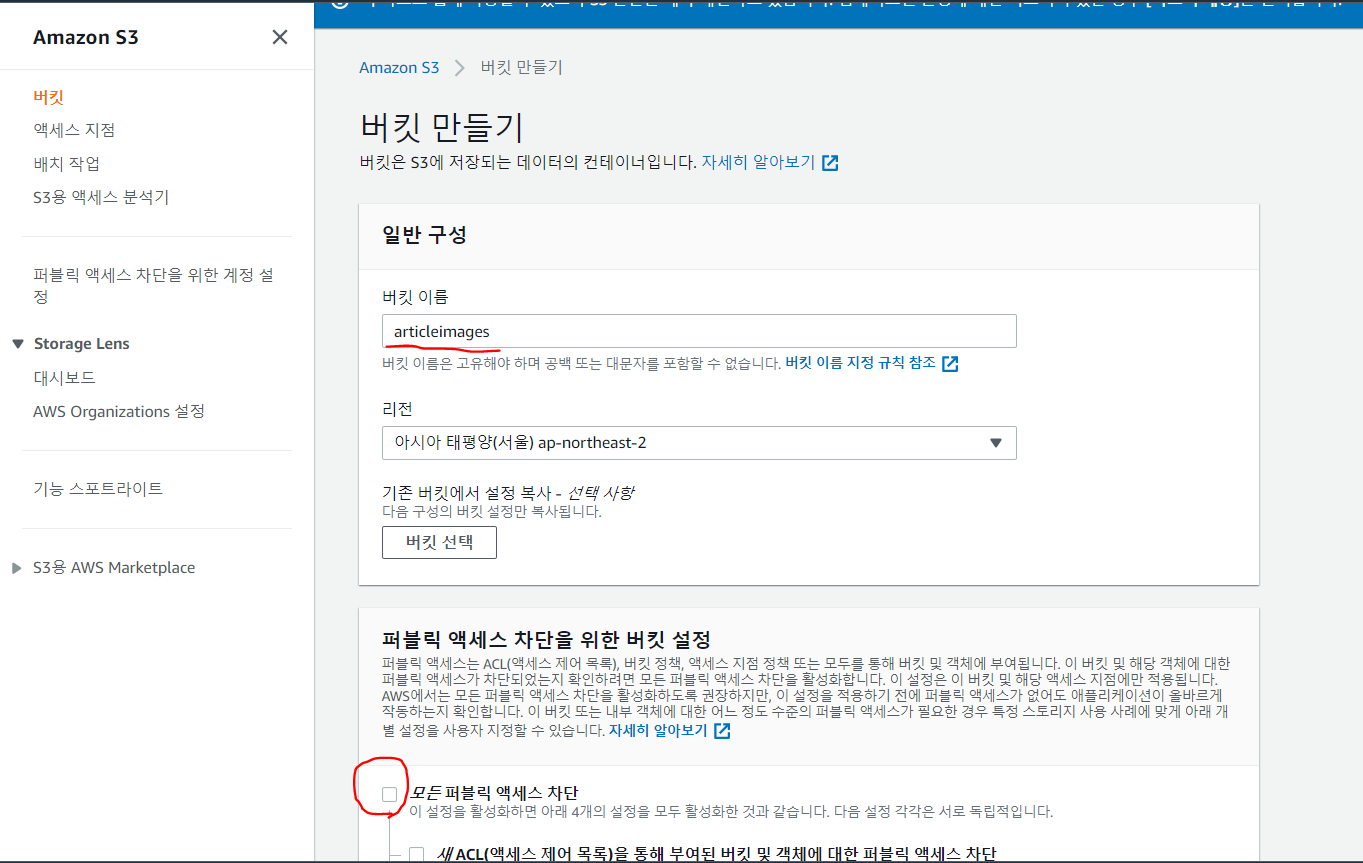Click the Amazon S3 sidebar title
This screenshot has height=863, width=1363.
86,38
